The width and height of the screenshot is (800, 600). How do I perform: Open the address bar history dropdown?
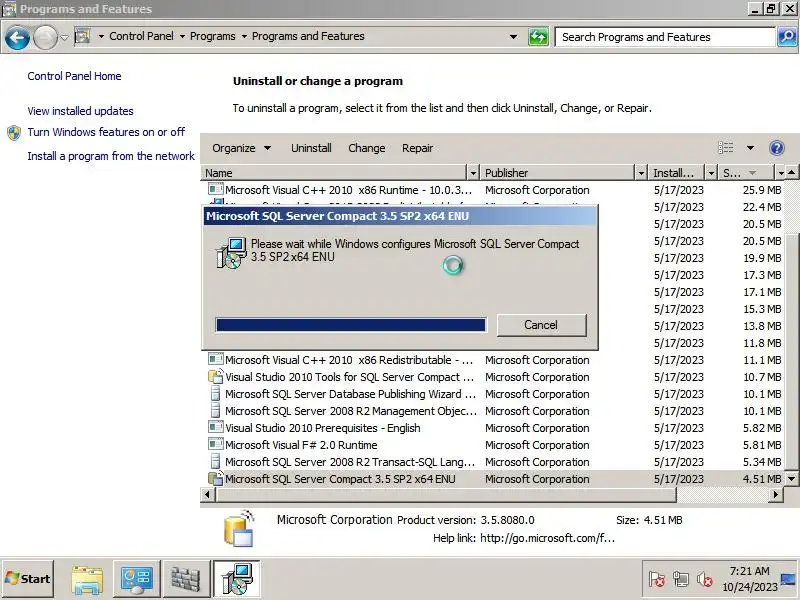513,37
